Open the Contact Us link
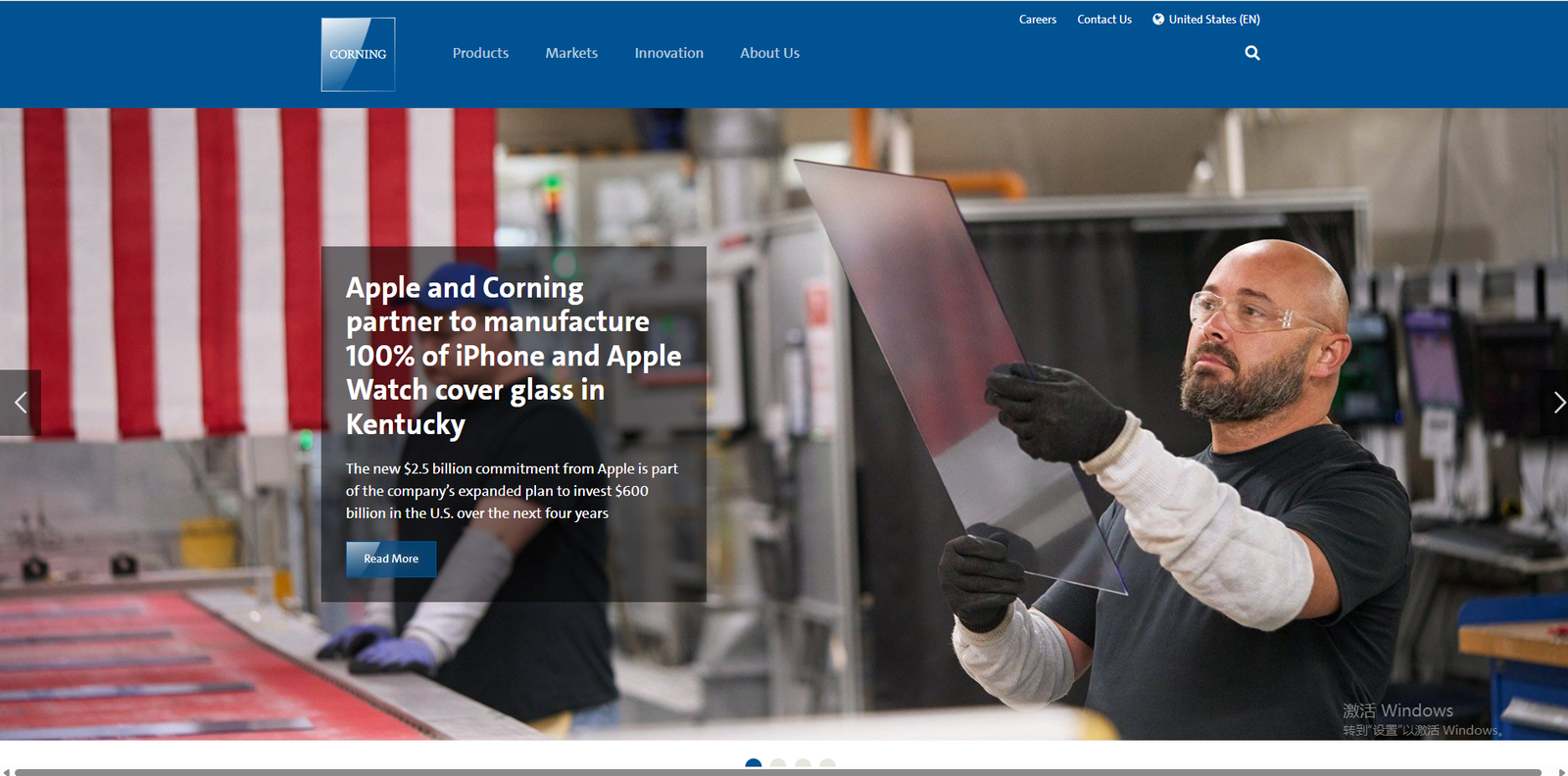The image size is (1568, 776). (x=1103, y=20)
